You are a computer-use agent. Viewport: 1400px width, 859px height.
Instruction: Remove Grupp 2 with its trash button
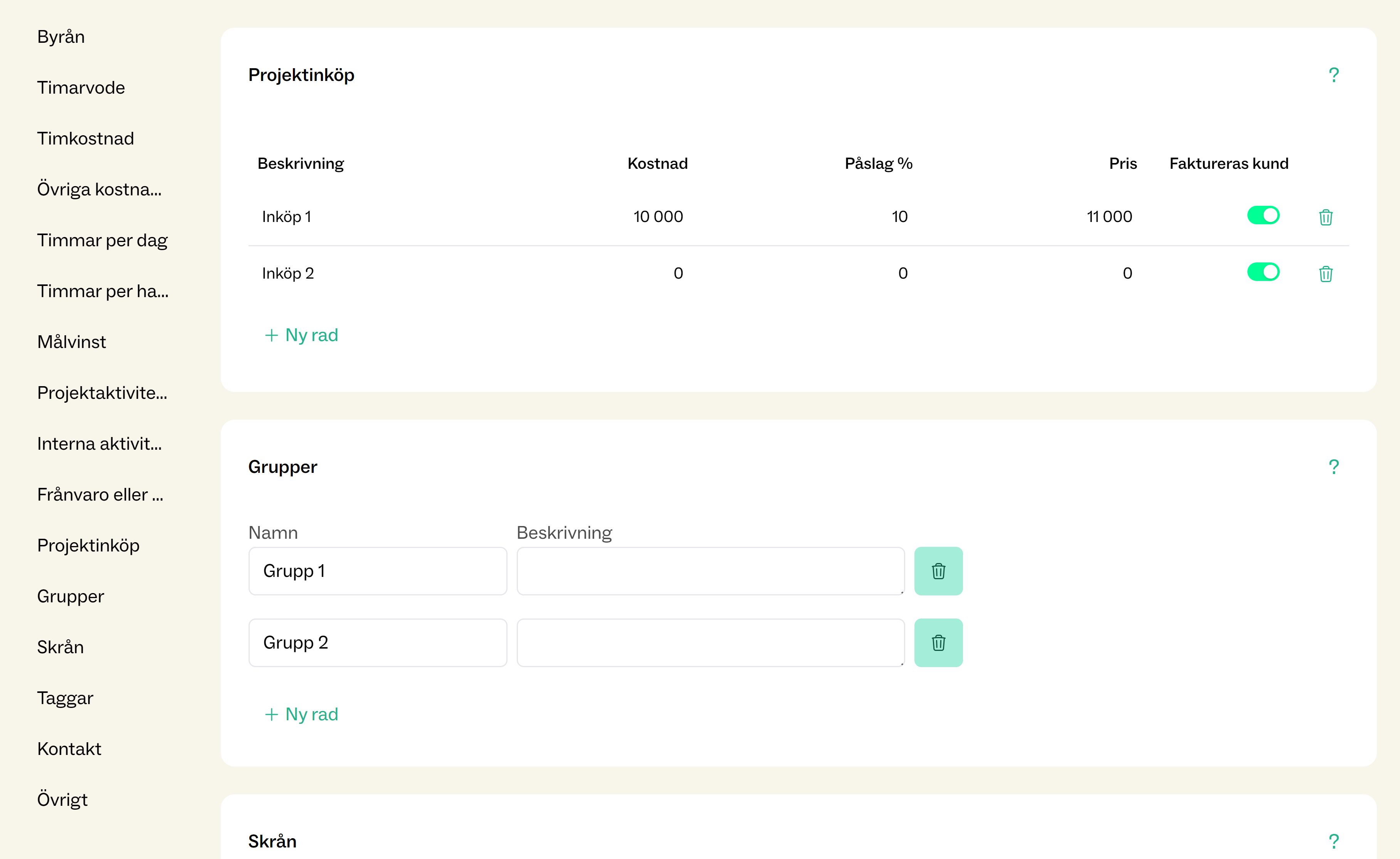(x=938, y=642)
